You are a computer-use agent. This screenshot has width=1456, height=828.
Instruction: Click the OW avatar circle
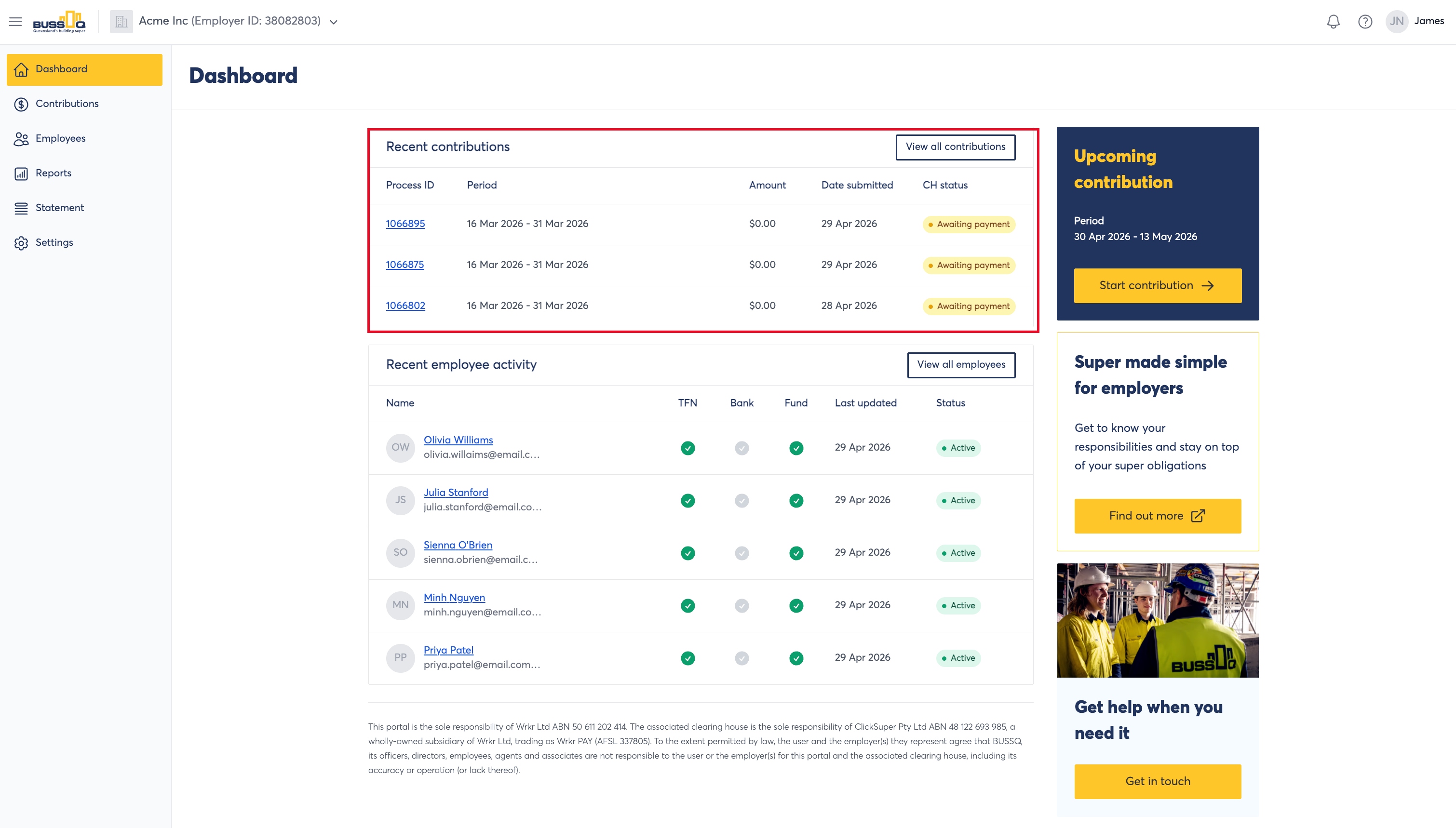(x=400, y=448)
